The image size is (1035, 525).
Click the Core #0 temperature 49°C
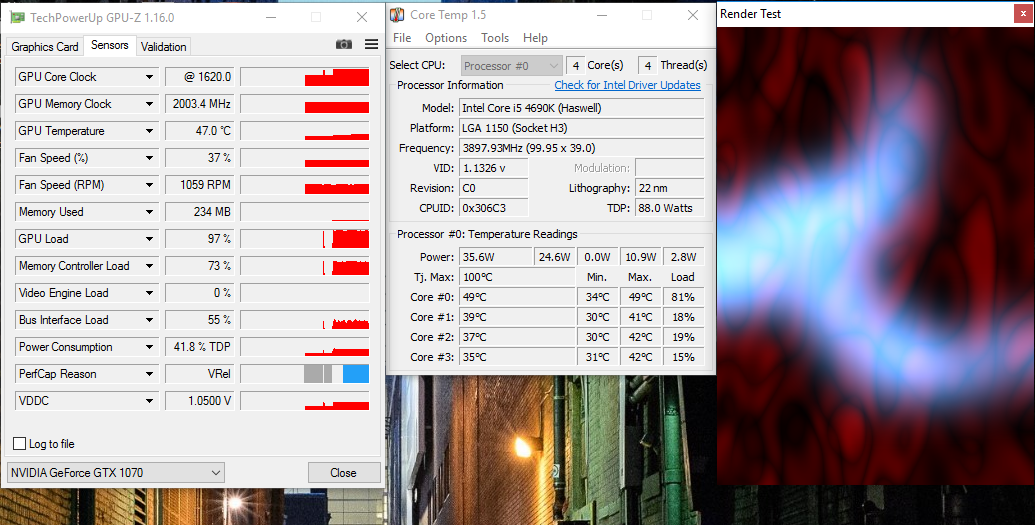point(517,297)
